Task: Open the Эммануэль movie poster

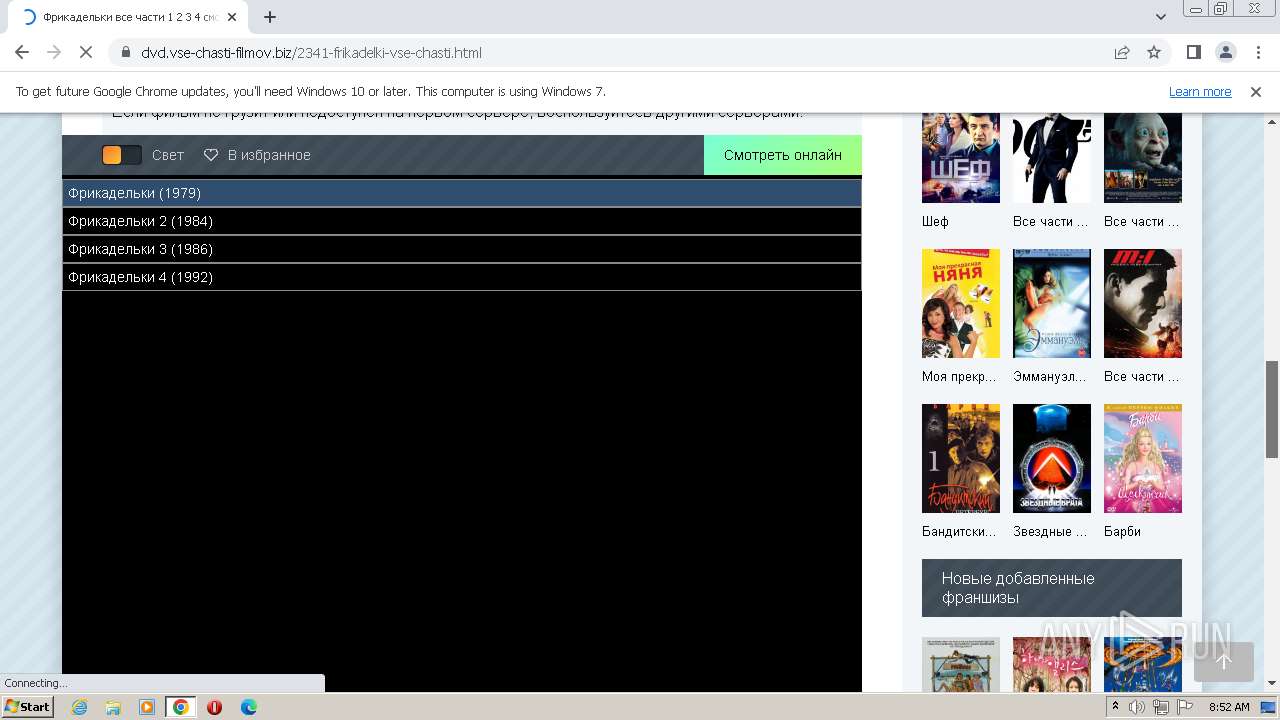Action: coord(1052,303)
